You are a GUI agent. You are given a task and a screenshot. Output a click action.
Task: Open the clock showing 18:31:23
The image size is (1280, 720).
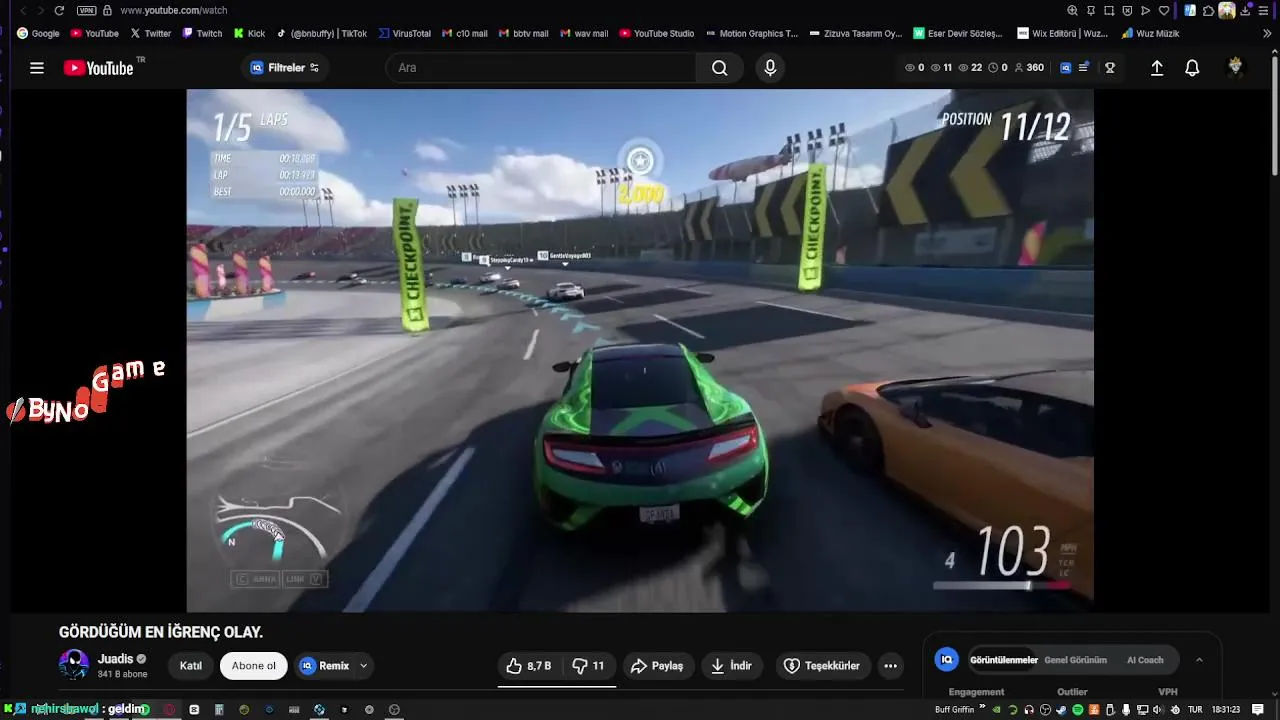pyautogui.click(x=1225, y=710)
